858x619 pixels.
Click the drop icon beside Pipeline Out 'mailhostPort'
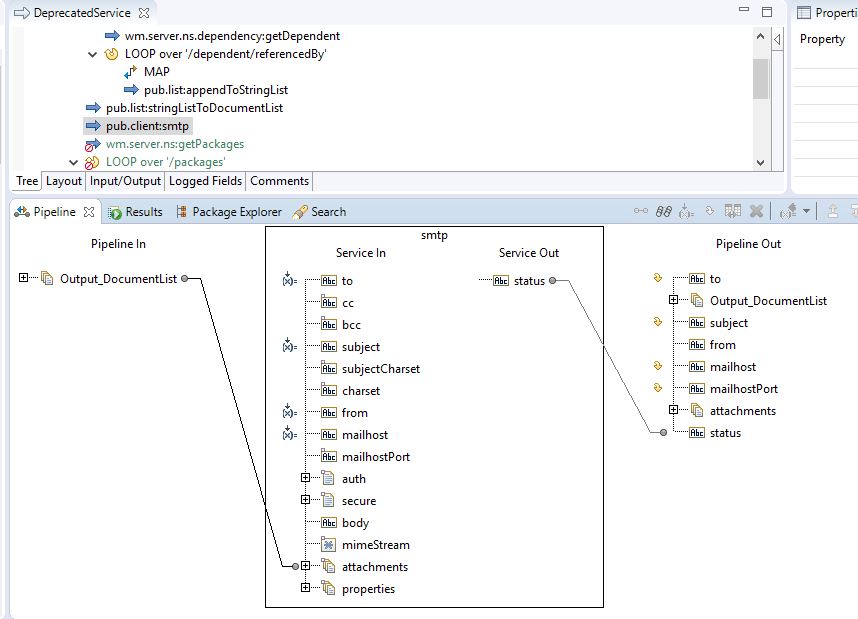tap(658, 387)
